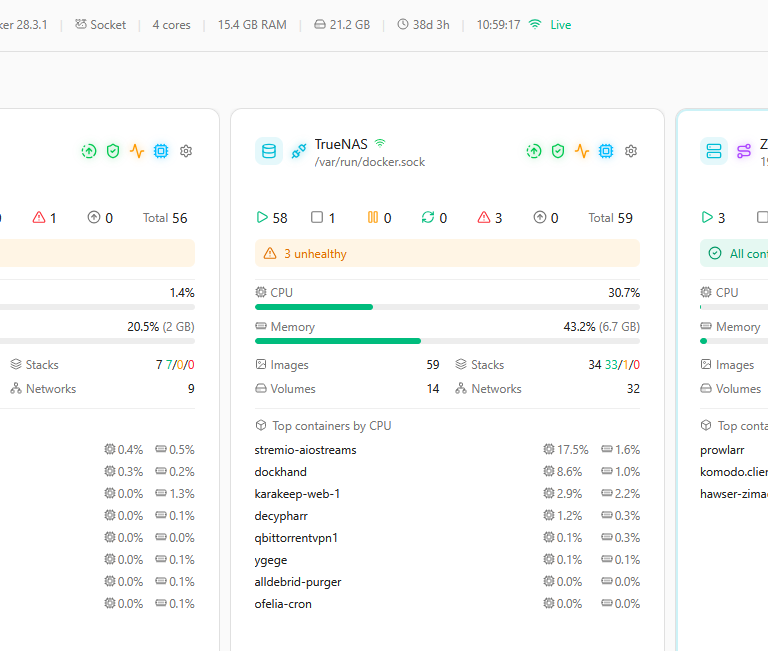Click the 15.4 GB RAM header entry
Viewport: 768px width, 651px height.
point(252,24)
